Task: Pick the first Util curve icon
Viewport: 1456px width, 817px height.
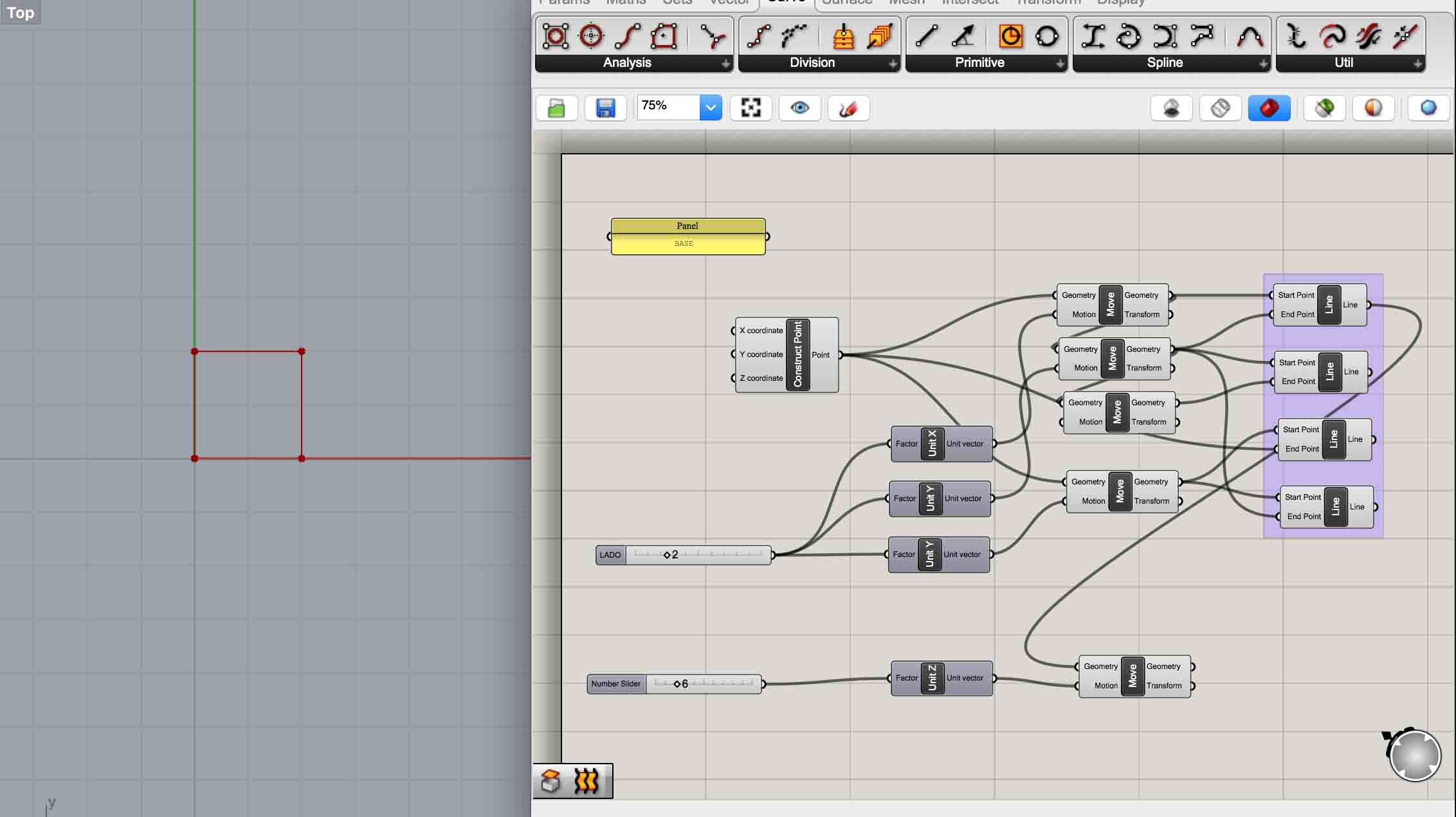Action: pos(1297,36)
